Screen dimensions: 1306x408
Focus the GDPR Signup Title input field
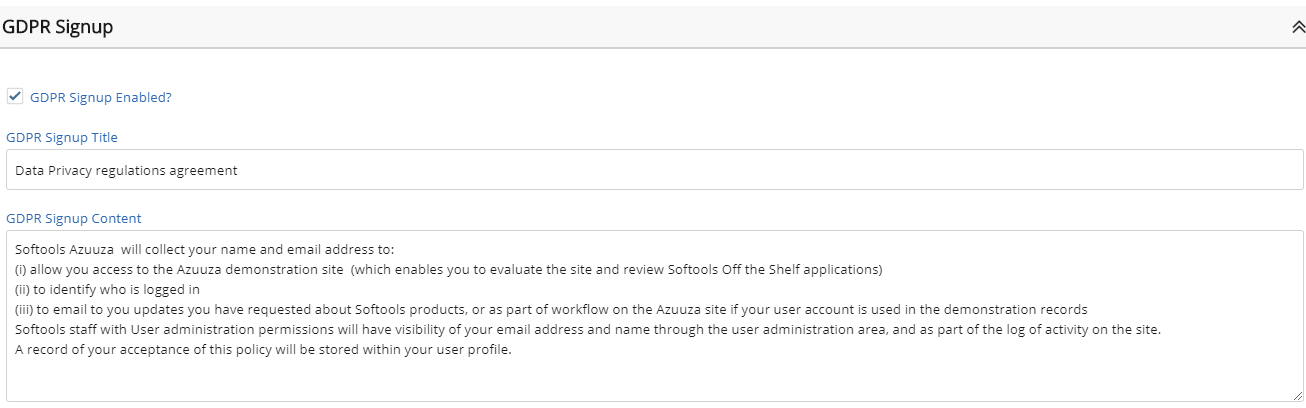pyautogui.click(x=654, y=170)
